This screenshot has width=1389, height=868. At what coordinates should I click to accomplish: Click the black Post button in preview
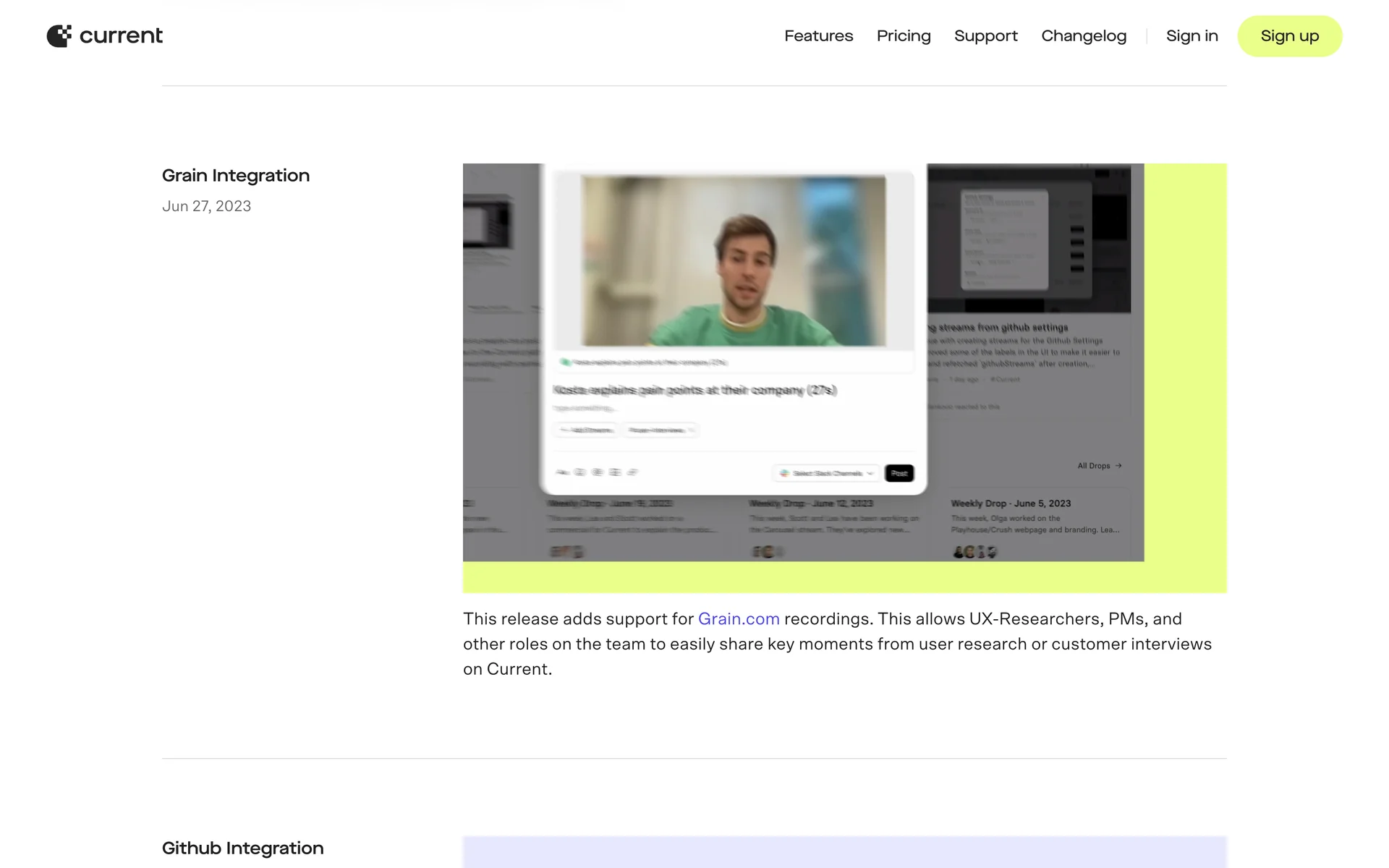pyautogui.click(x=899, y=473)
